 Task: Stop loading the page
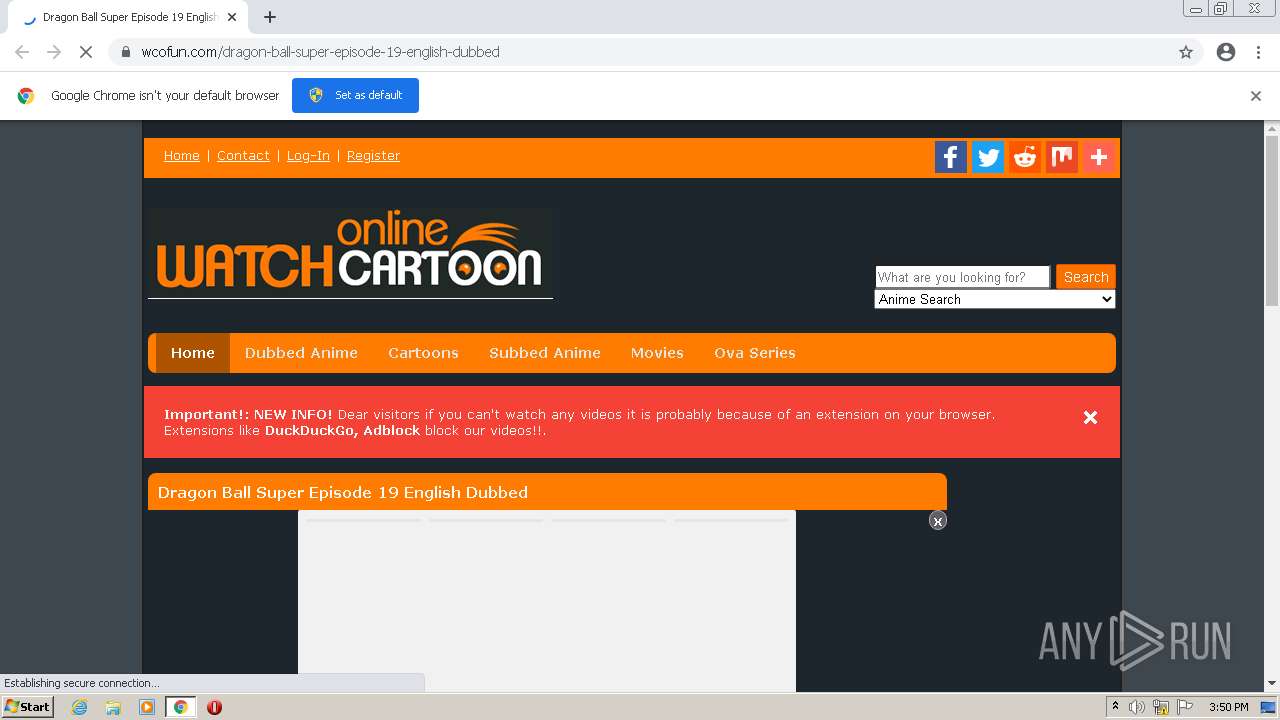point(86,52)
